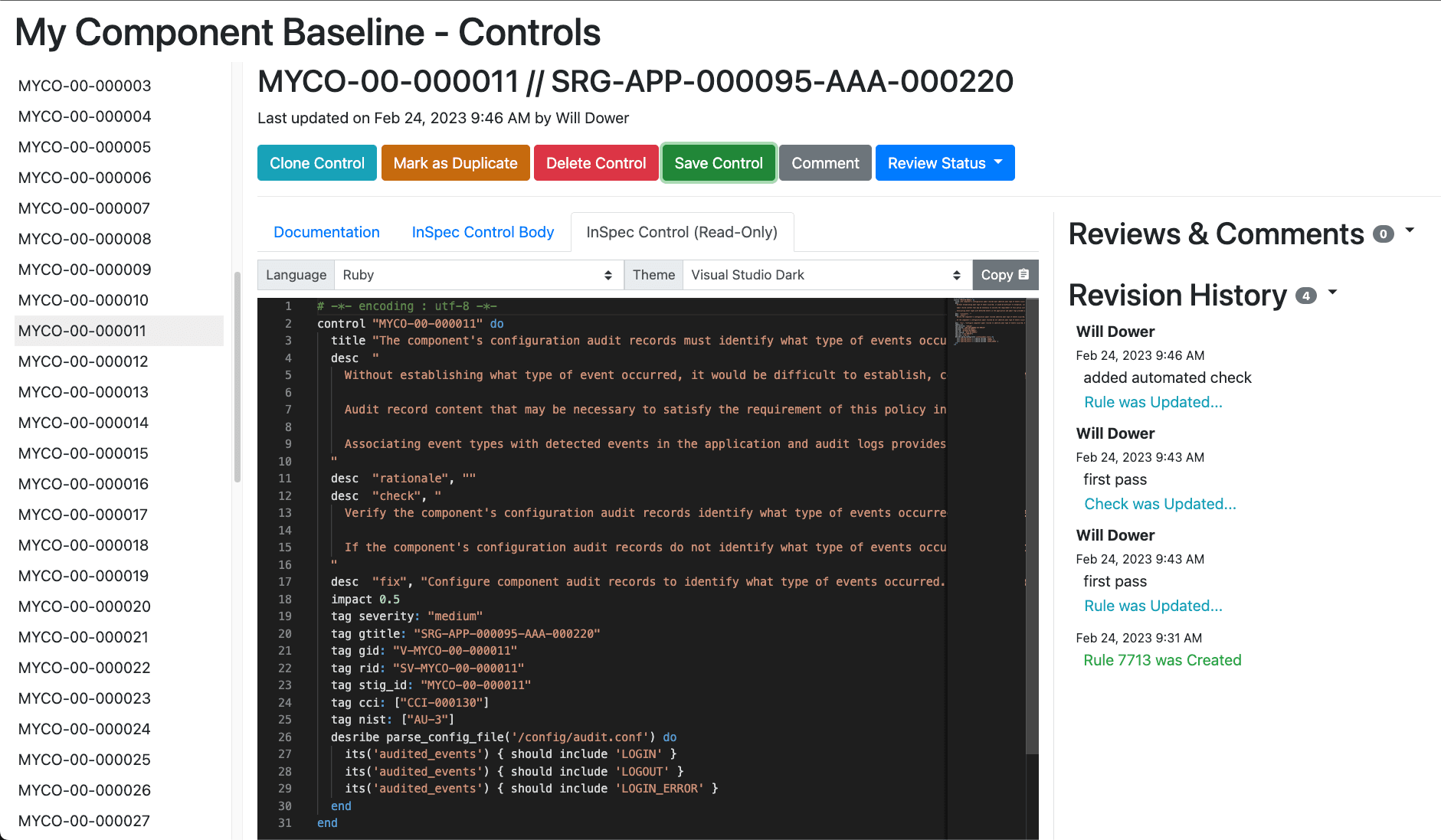
Task: Save the control
Action: click(x=718, y=162)
